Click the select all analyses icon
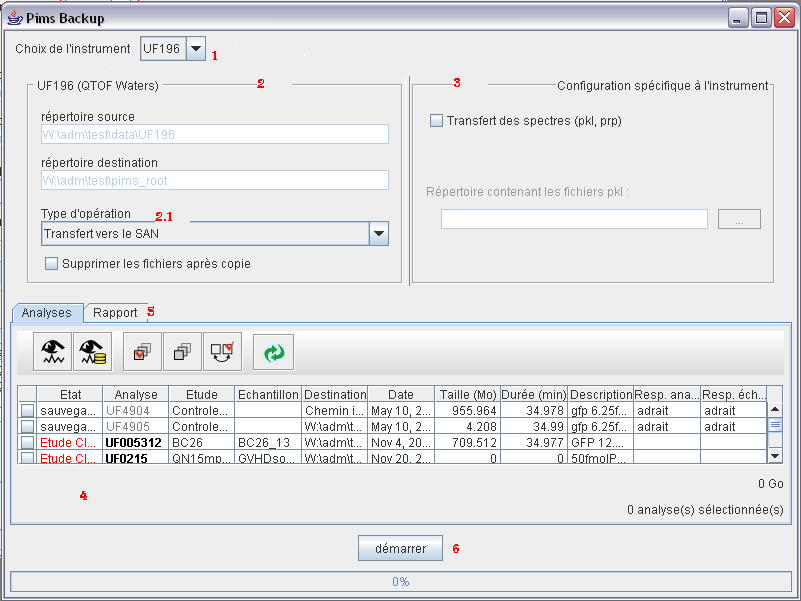The image size is (801, 601). pos(142,353)
